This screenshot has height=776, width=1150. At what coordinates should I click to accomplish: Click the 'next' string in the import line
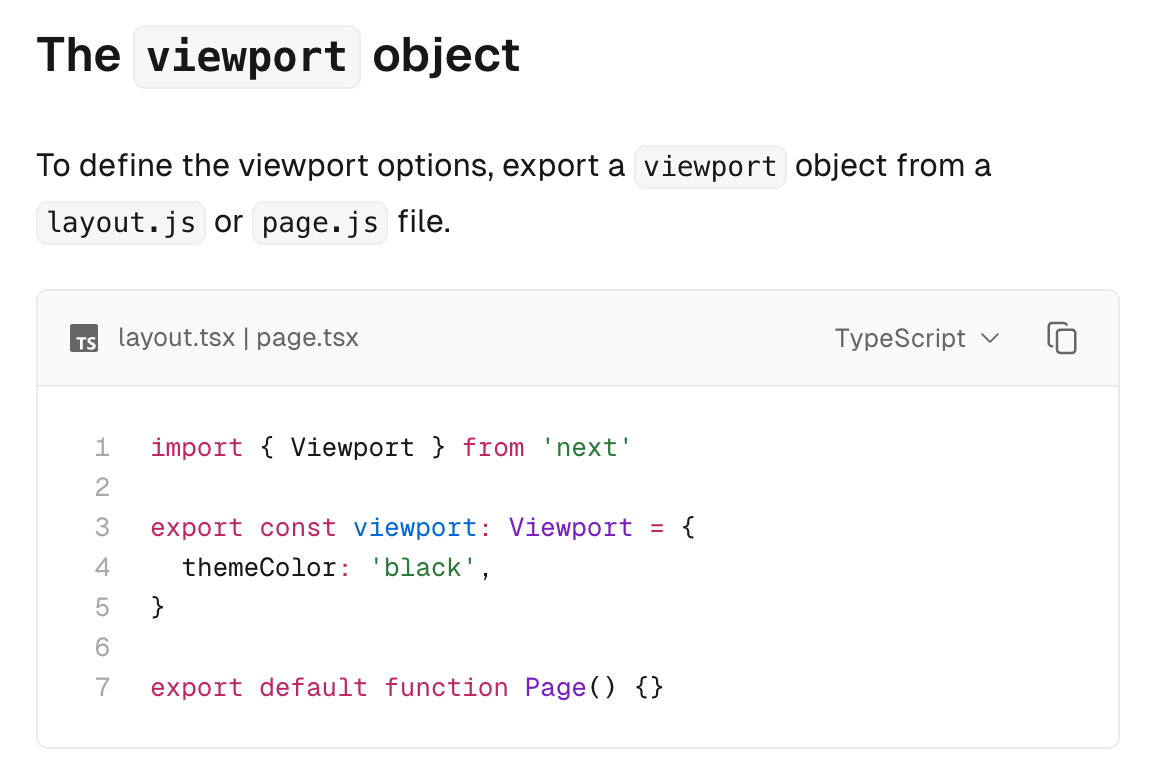point(586,447)
